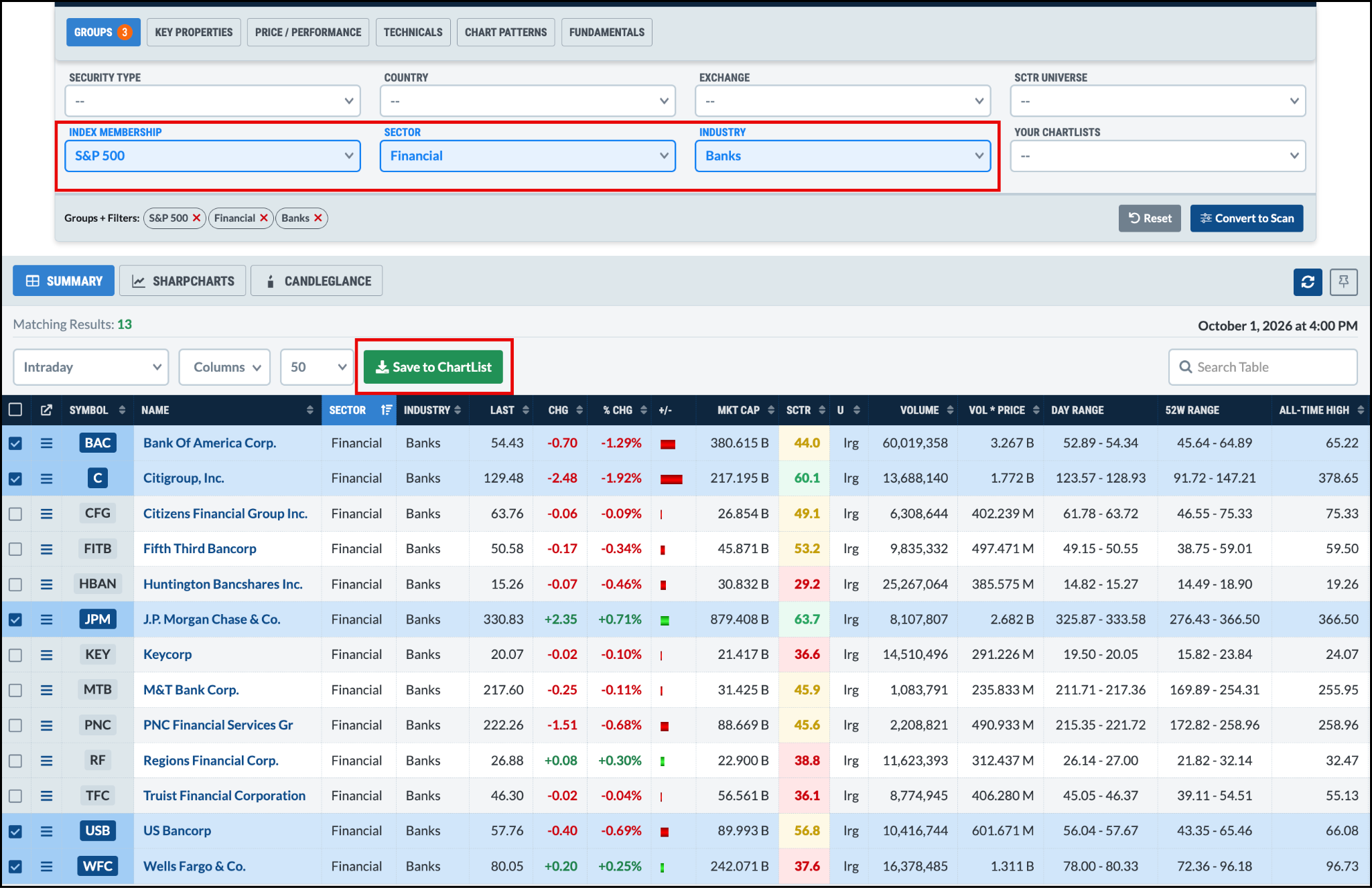Click into the Search Table field
The height and width of the screenshot is (888, 1372).
1263,367
